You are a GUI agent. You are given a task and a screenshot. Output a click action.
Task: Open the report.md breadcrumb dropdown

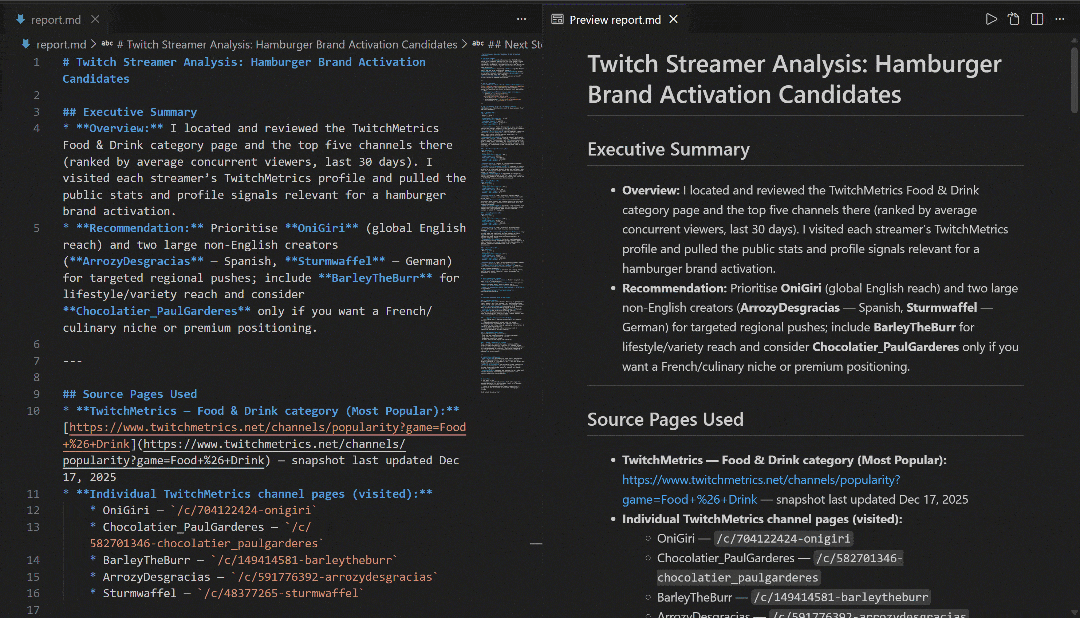[60, 44]
